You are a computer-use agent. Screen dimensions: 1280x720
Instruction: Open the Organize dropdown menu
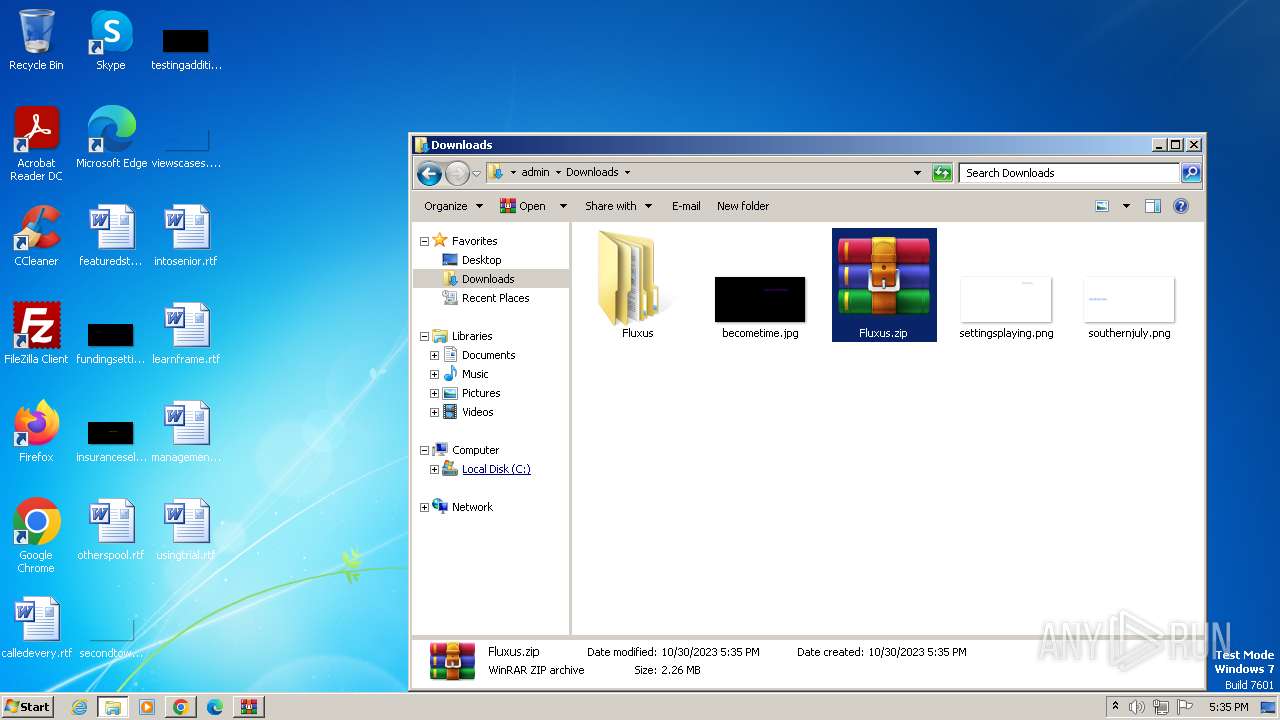(453, 206)
